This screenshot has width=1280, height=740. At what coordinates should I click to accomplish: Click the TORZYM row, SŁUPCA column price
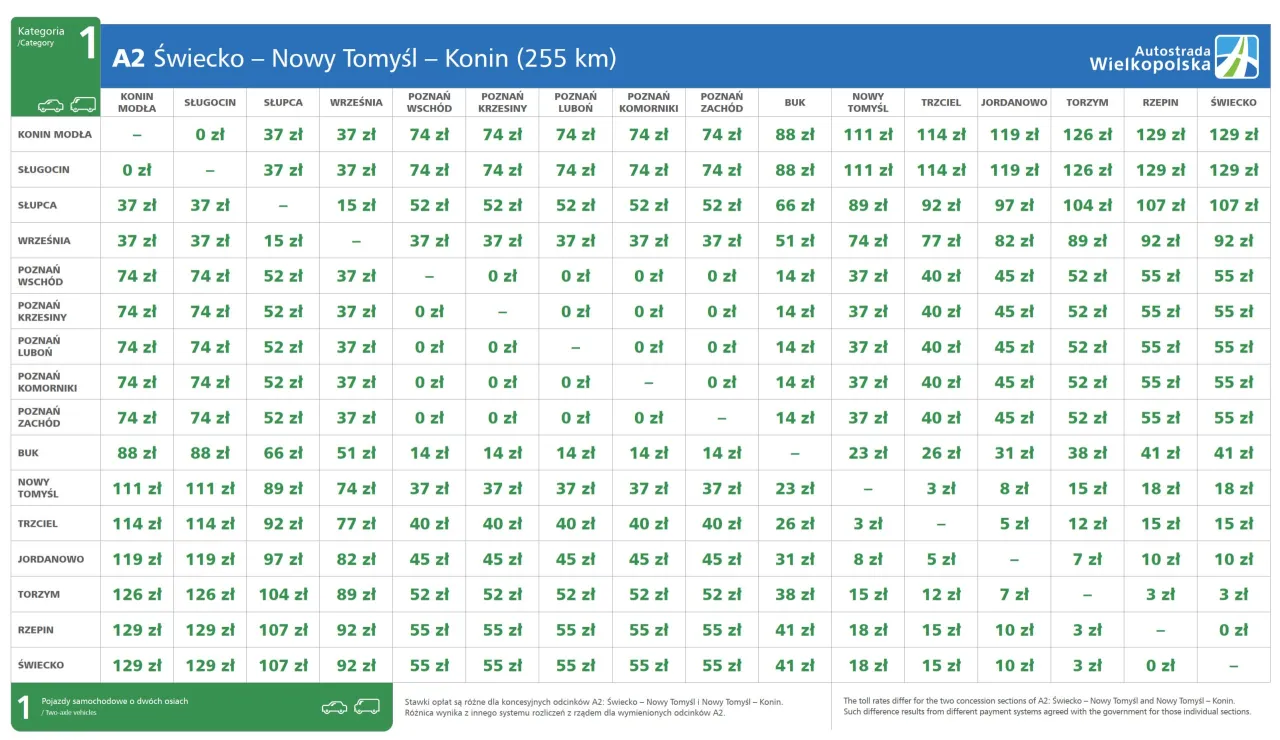283,595
